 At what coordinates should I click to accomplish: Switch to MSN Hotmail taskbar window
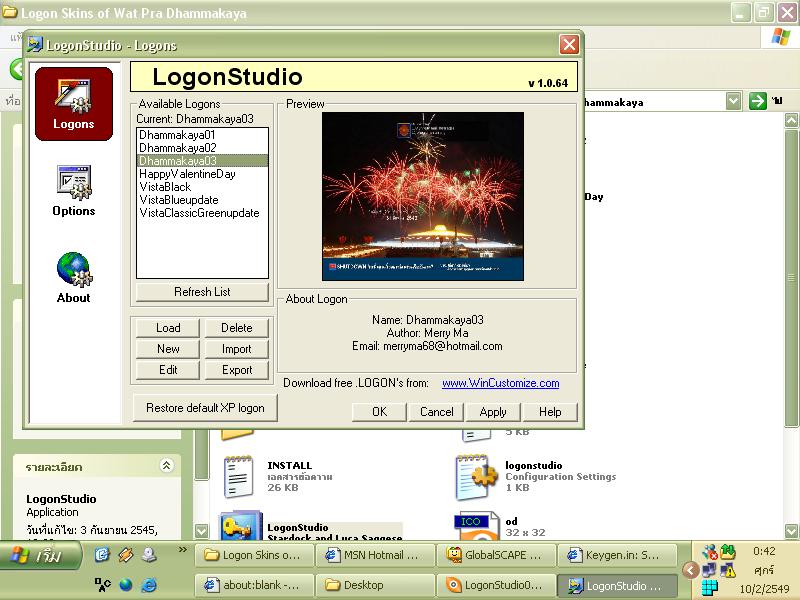click(x=378, y=555)
